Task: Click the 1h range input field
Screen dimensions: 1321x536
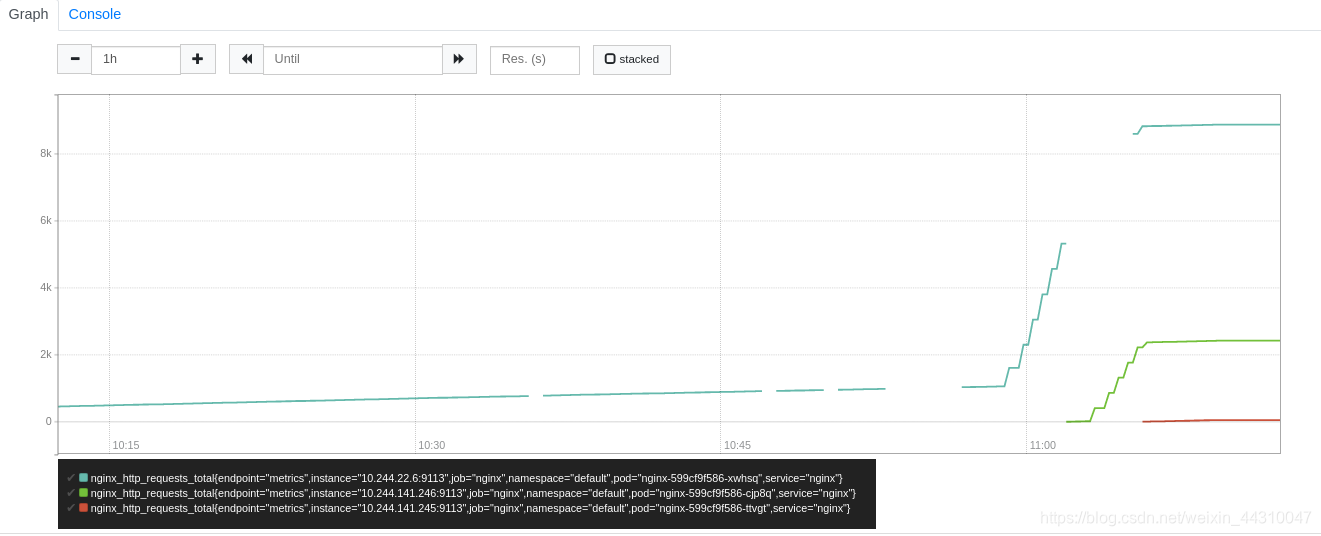Action: pyautogui.click(x=136, y=59)
